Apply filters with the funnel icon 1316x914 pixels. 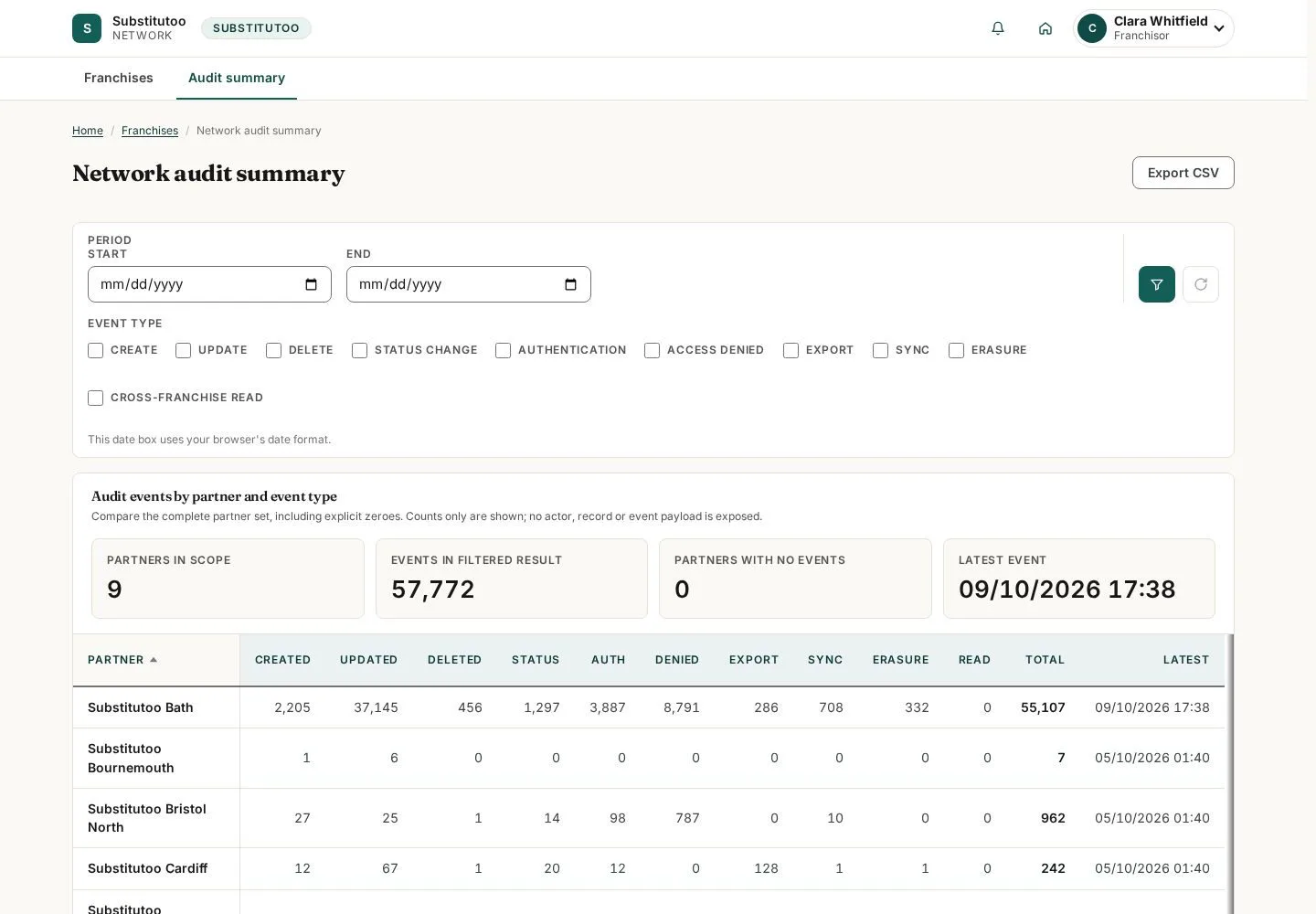point(1156,284)
